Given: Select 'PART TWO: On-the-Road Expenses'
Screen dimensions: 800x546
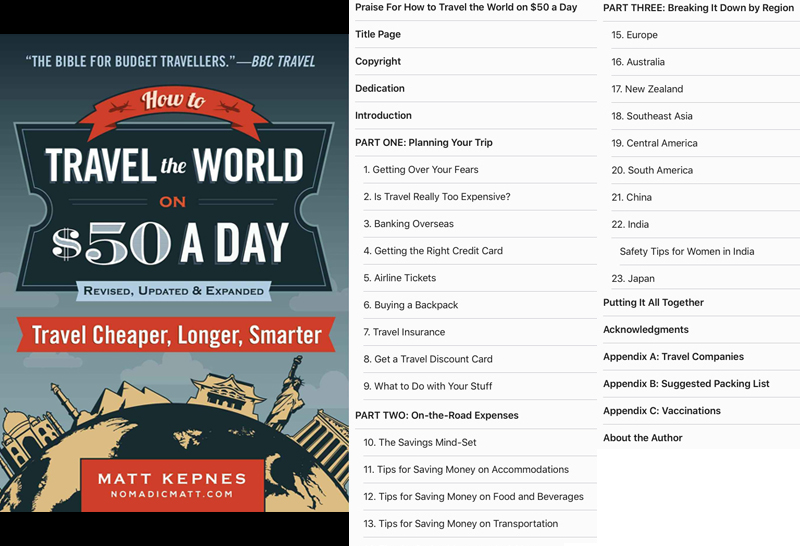Looking at the screenshot, I should click(x=476, y=415).
